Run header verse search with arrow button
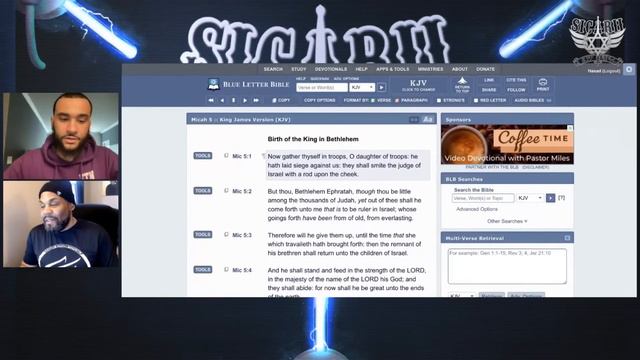 382,87
